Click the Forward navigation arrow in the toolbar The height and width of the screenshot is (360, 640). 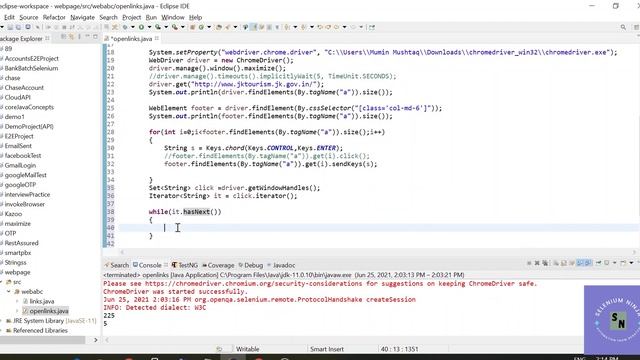point(353,27)
